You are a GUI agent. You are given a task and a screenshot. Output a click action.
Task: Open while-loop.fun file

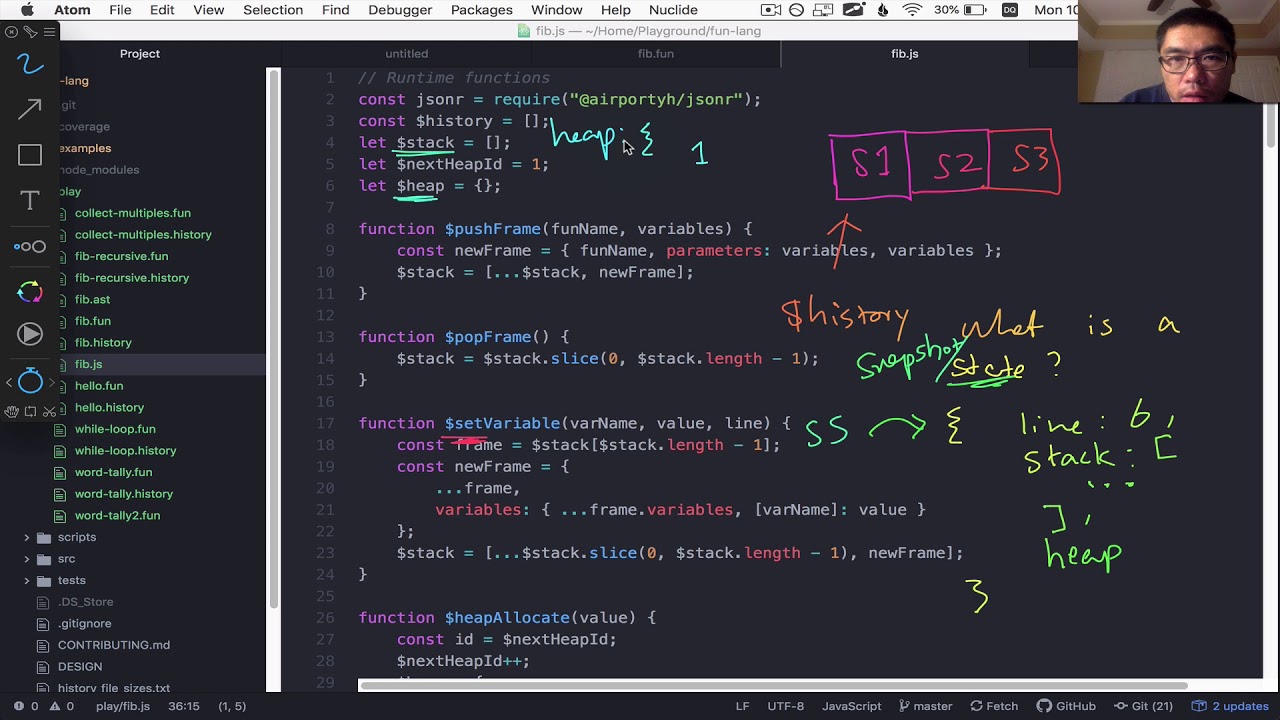[x=115, y=429]
